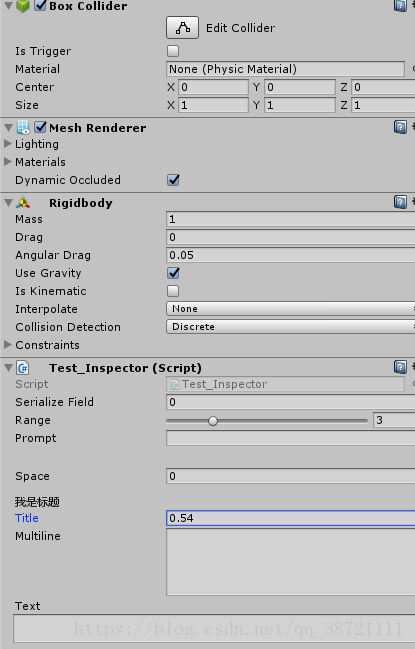This screenshot has height=649, width=415.
Task: Click the Test_Inspector Script reference field
Action: [285, 384]
